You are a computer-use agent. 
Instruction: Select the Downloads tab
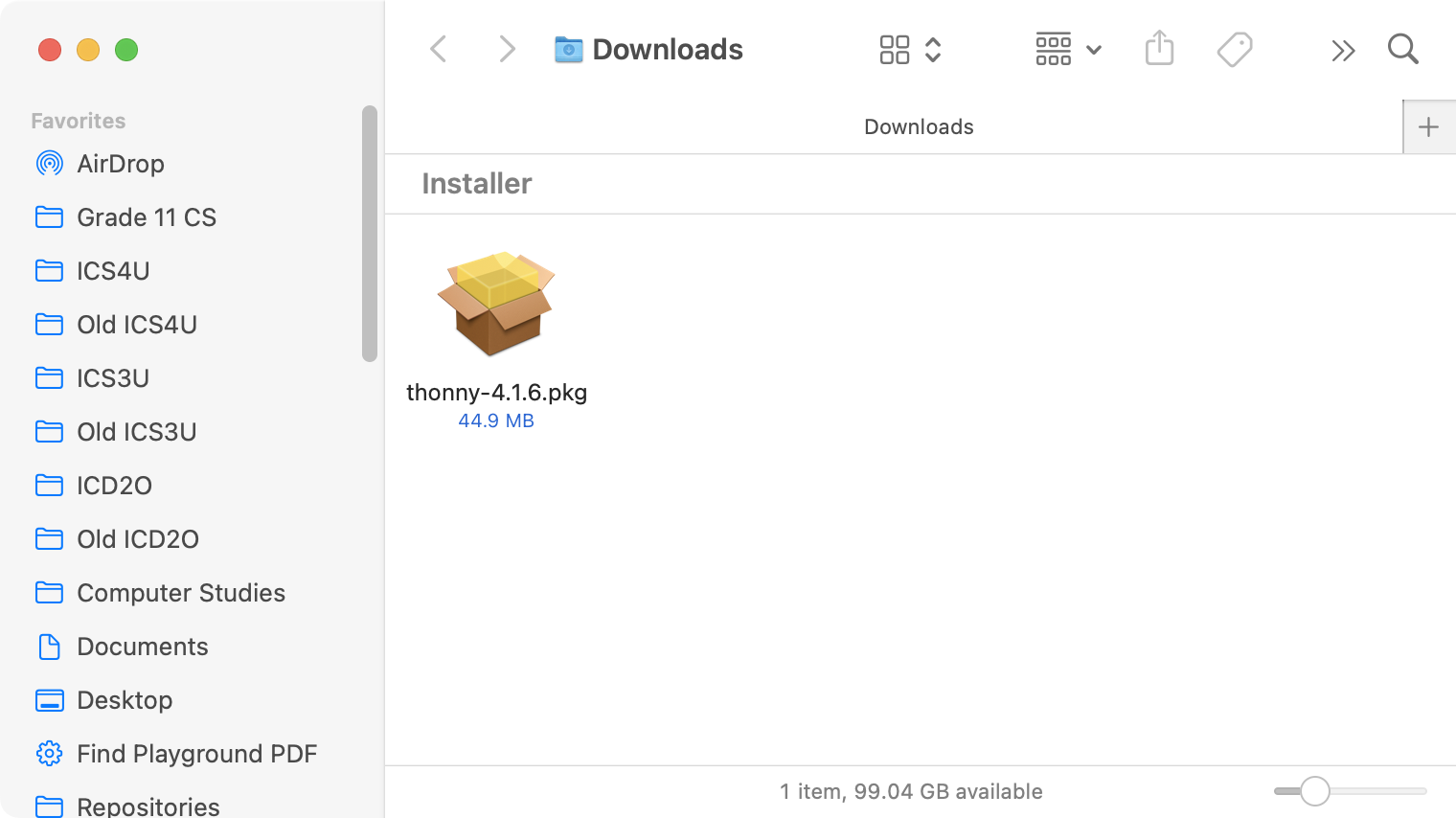pos(918,126)
